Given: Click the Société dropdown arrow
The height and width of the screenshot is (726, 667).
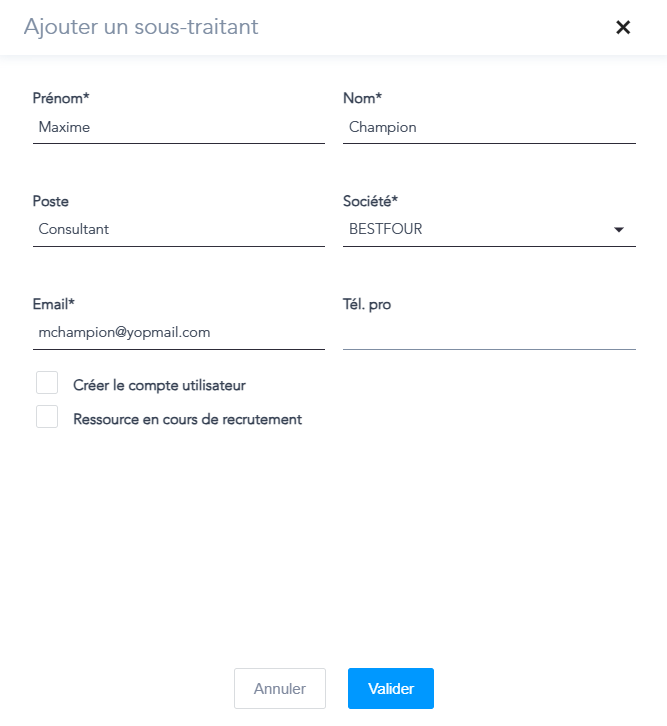Looking at the screenshot, I should 619,230.
